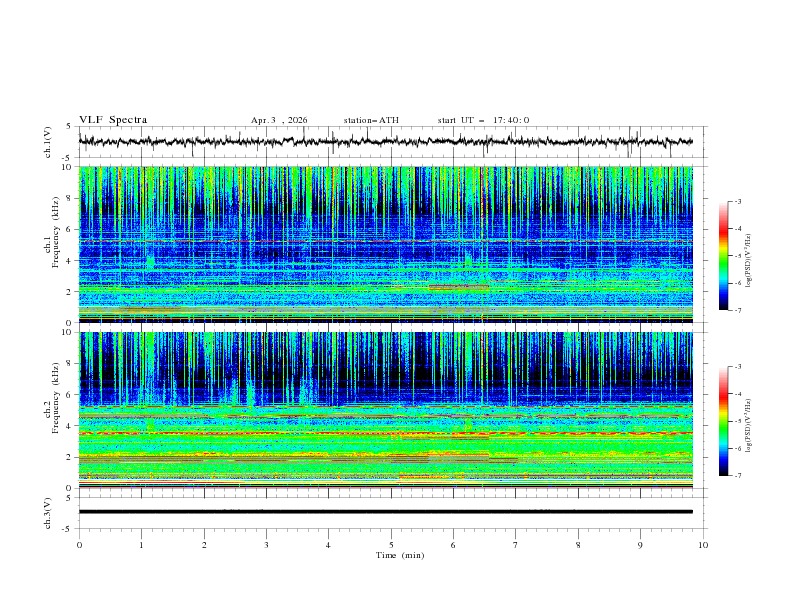Click the "10" tick on ch.1 frequency axis
This screenshot has height=612, width=792.
pos(68,167)
